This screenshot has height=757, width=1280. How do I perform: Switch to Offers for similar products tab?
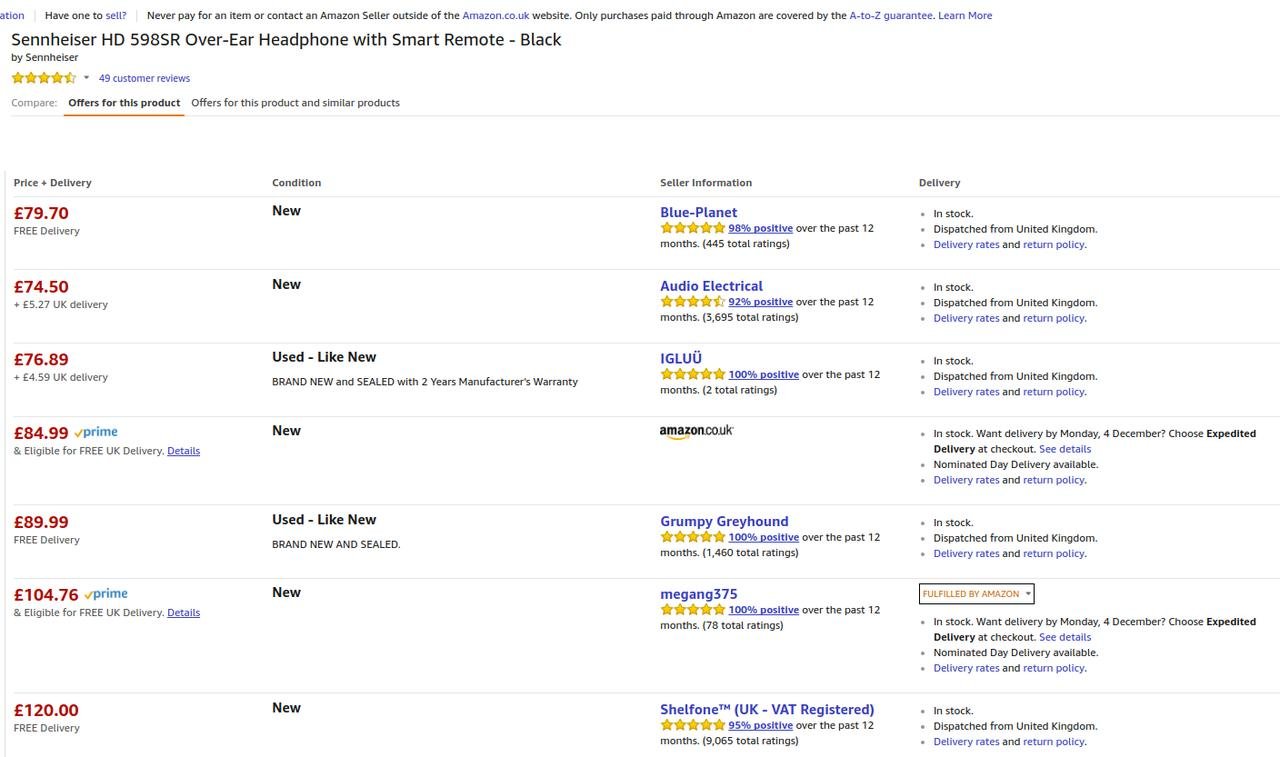point(295,103)
